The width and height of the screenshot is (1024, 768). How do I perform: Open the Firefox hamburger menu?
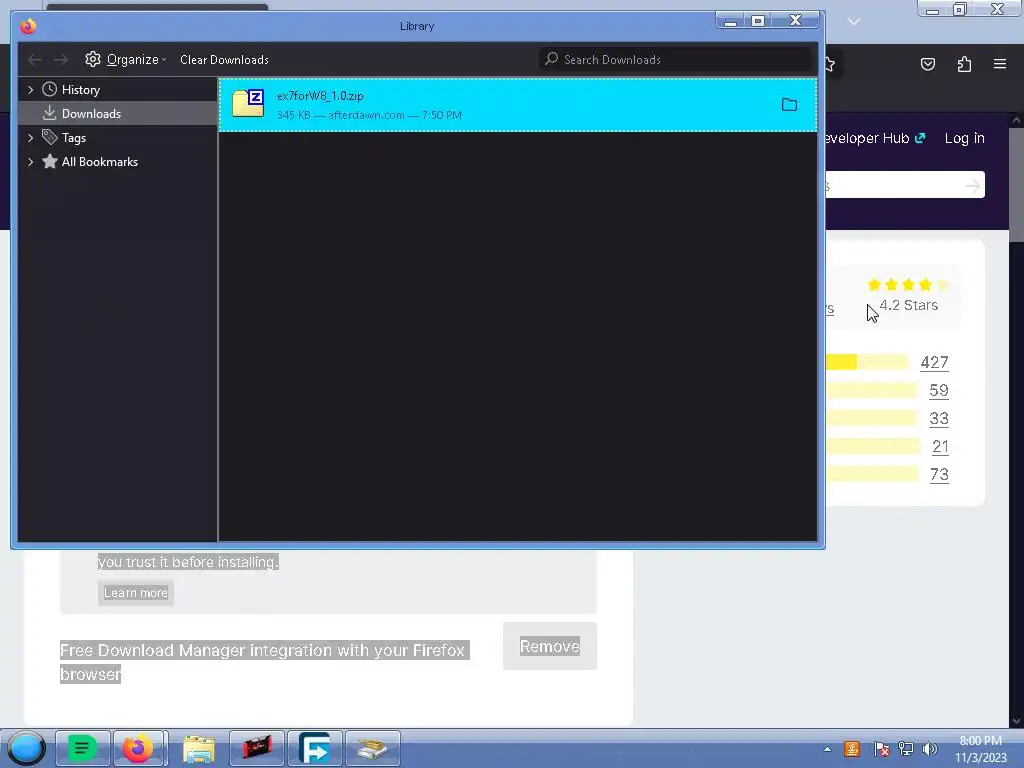(x=999, y=64)
